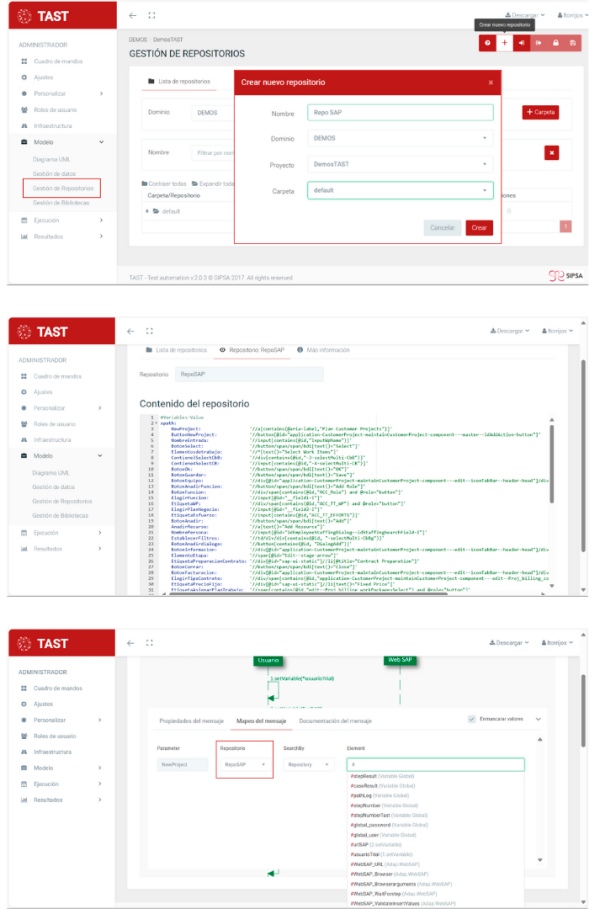Click the import arrow icon next to plus
Viewport: 600px width, 909px height.
(522, 43)
